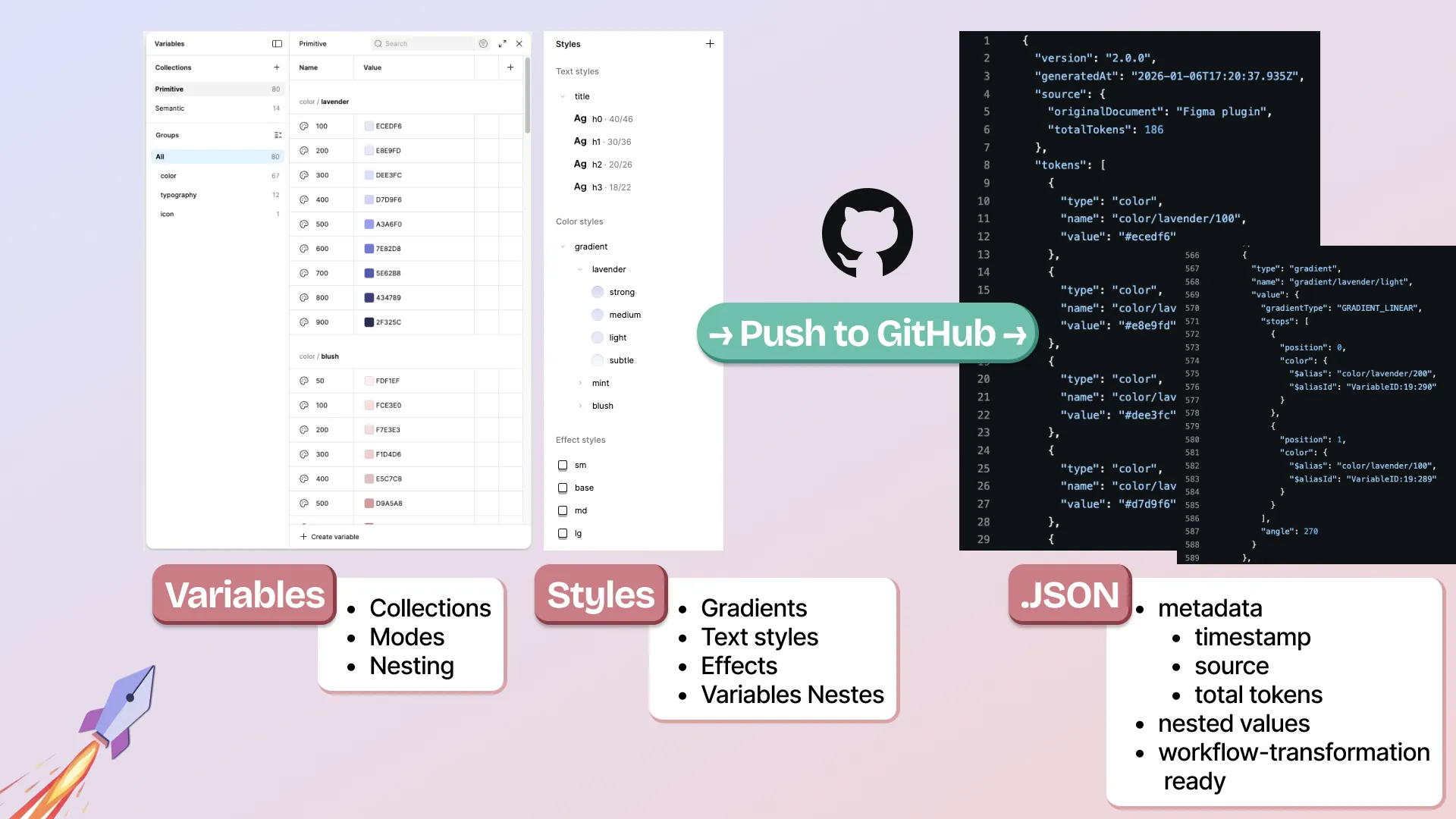Click the palette icon for lavender 500
This screenshot has height=819, width=1456.
point(304,224)
